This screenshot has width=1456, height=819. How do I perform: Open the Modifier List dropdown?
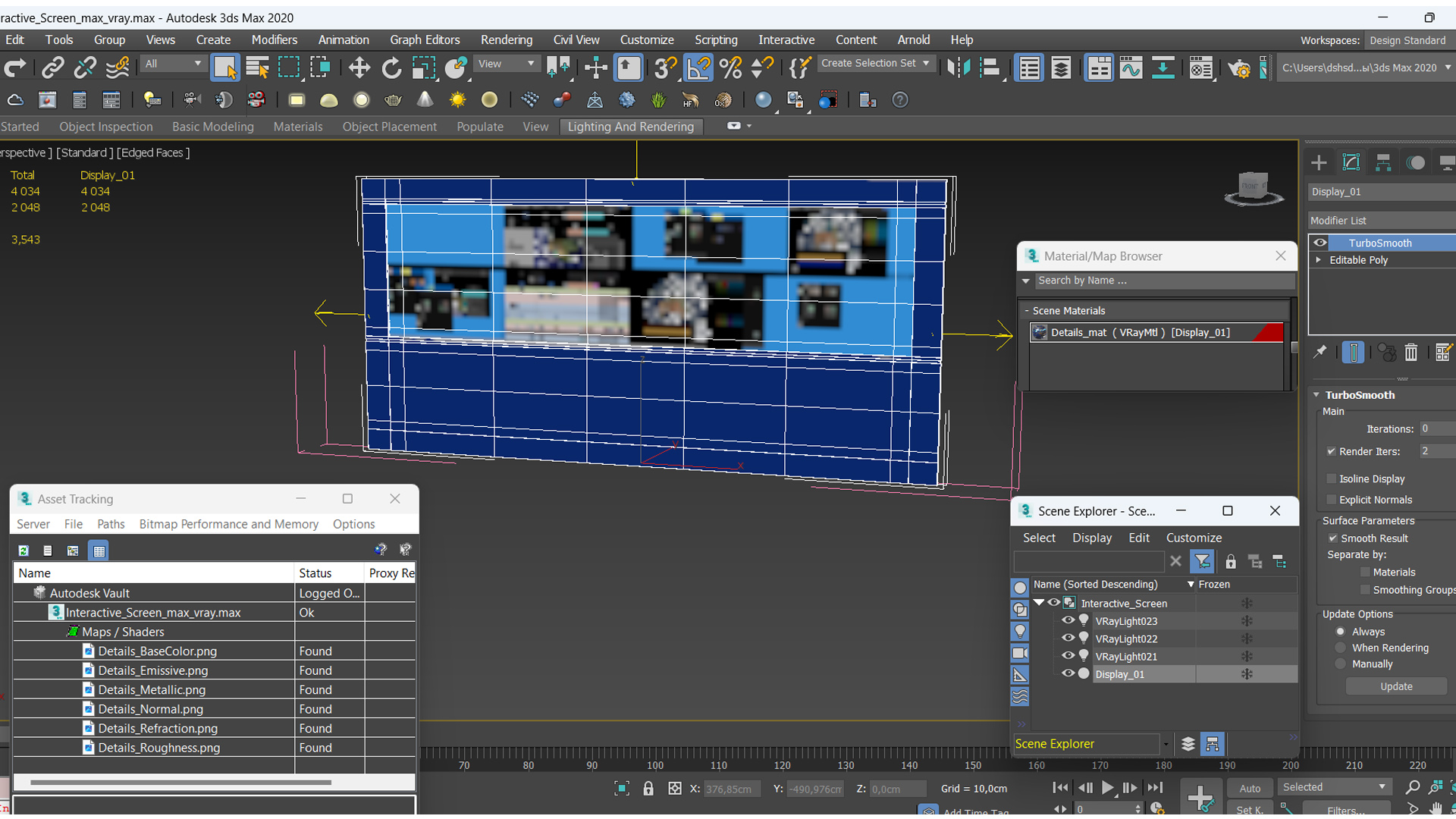(x=1382, y=221)
